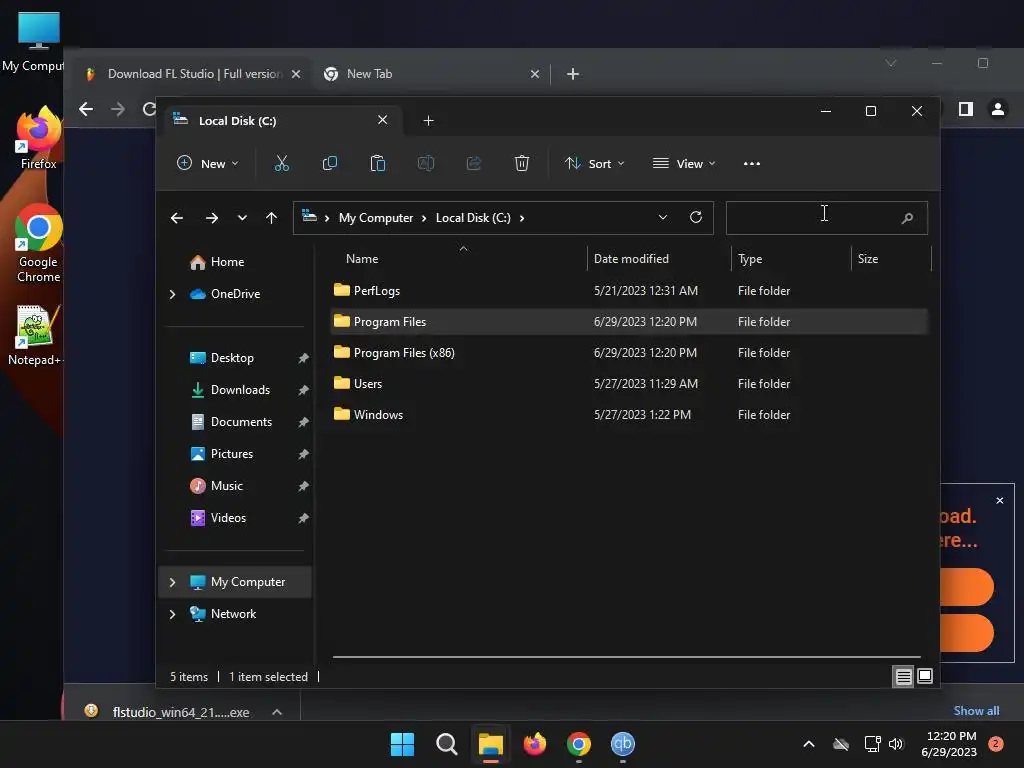Unpin Music from quick access
Viewport: 1024px width, 768px height.
(303, 486)
